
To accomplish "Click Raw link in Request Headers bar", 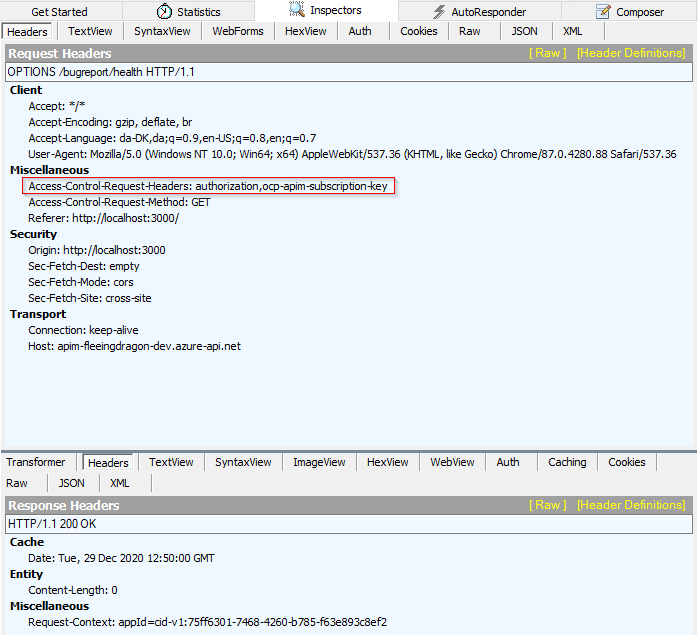I will point(548,53).
